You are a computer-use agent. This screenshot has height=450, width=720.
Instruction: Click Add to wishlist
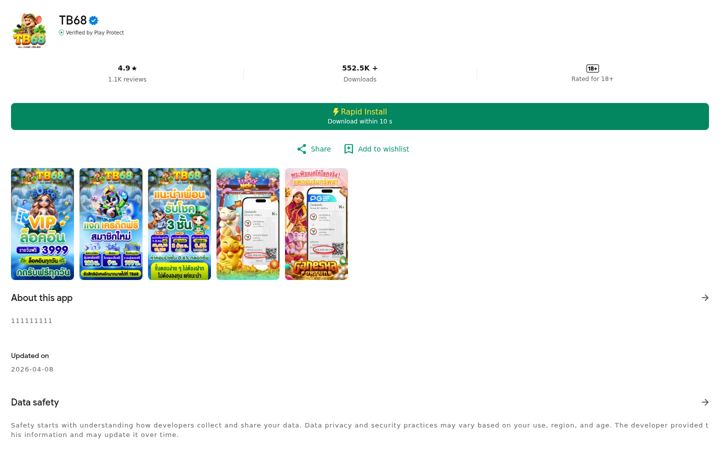click(377, 149)
